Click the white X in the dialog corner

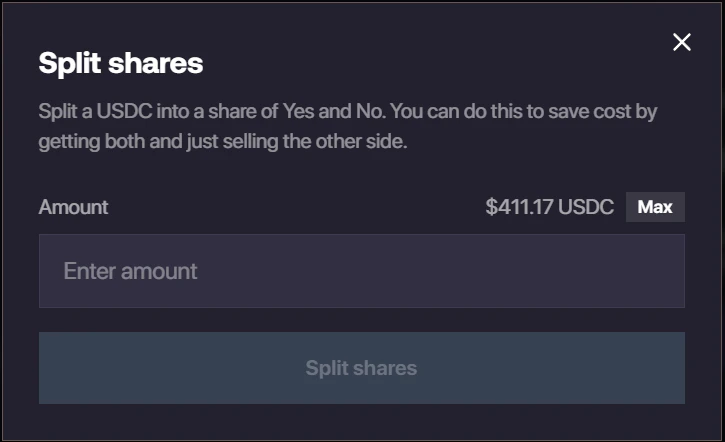(682, 42)
